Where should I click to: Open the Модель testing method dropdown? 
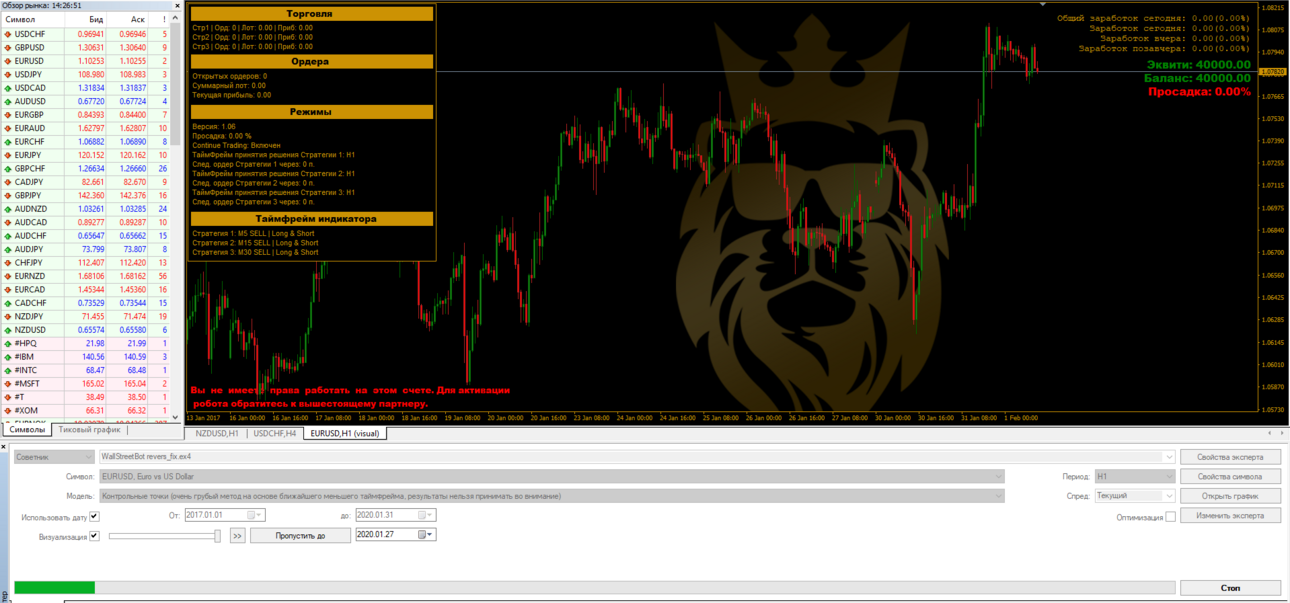997,495
